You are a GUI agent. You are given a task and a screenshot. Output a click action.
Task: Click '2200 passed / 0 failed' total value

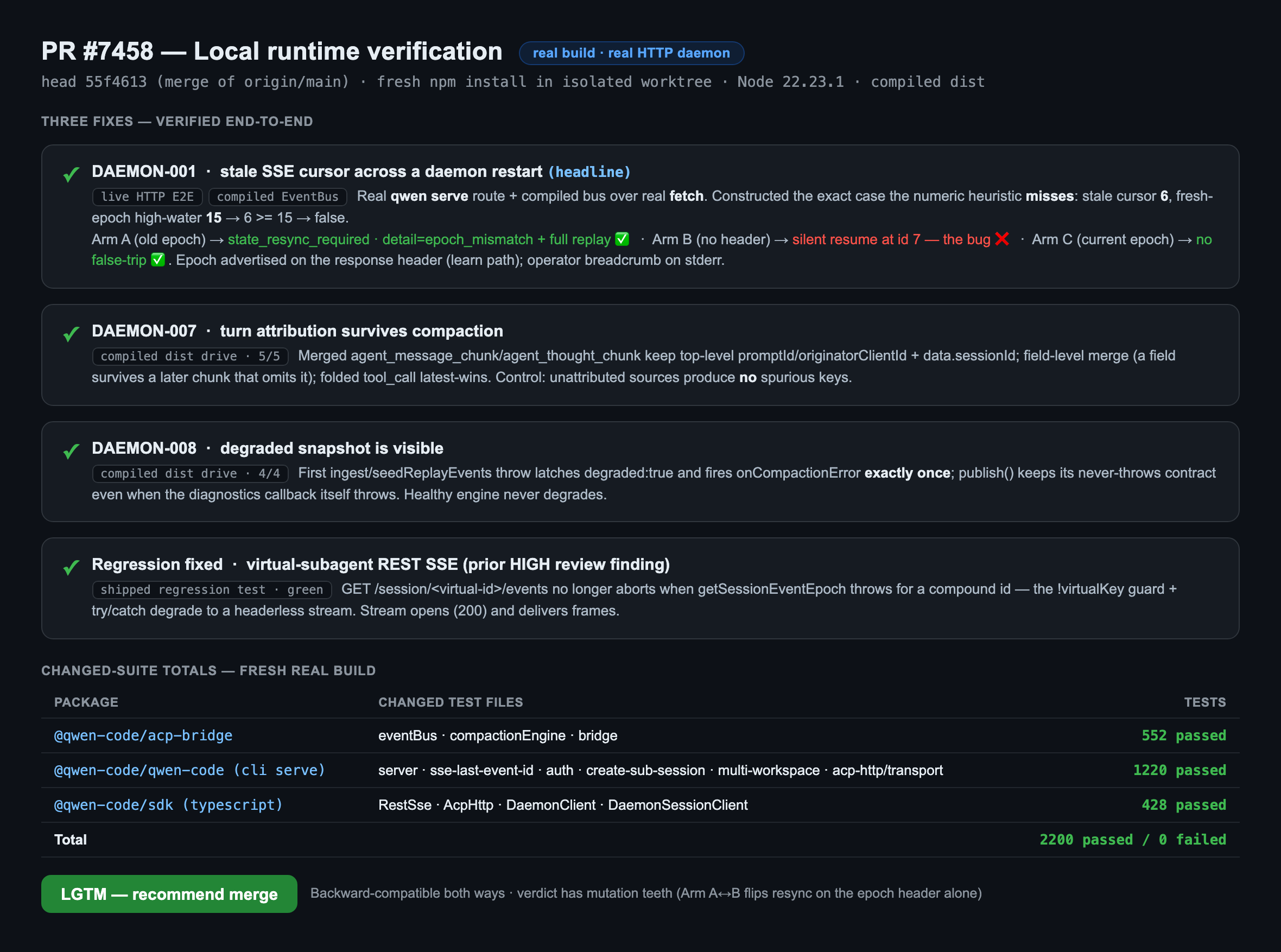coord(1133,839)
